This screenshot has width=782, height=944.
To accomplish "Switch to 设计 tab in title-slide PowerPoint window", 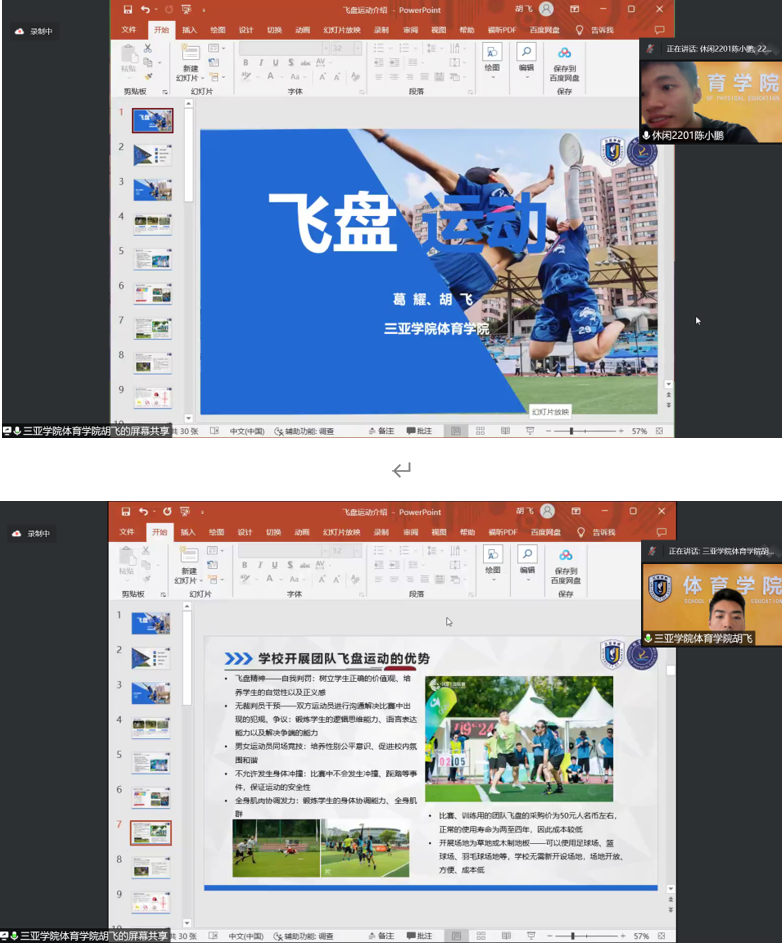I will [x=246, y=30].
